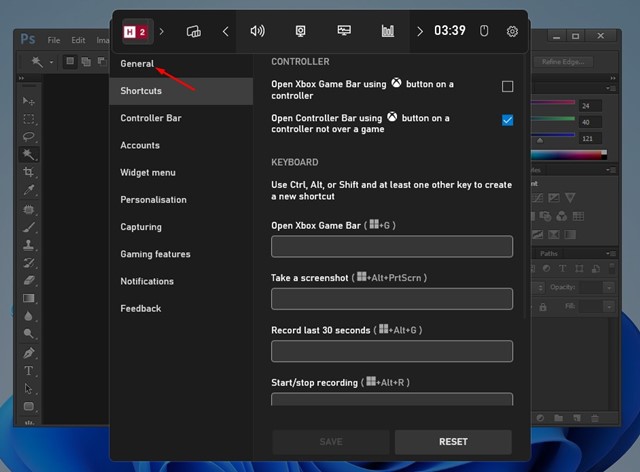Screen dimensions: 640x472
Task: Select the Rounded Rectangle shape tool
Action: pos(29,406)
